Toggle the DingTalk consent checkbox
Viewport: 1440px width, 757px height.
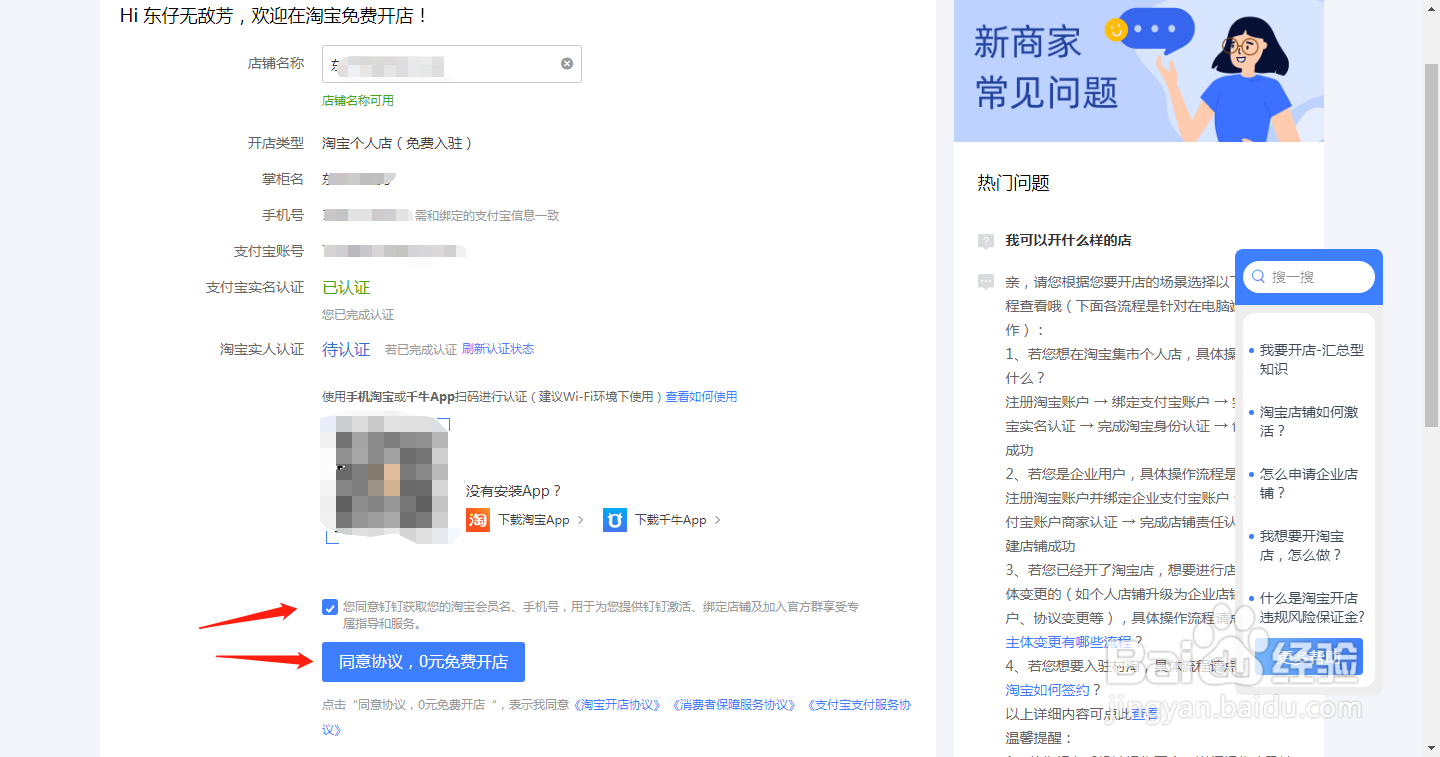(330, 607)
